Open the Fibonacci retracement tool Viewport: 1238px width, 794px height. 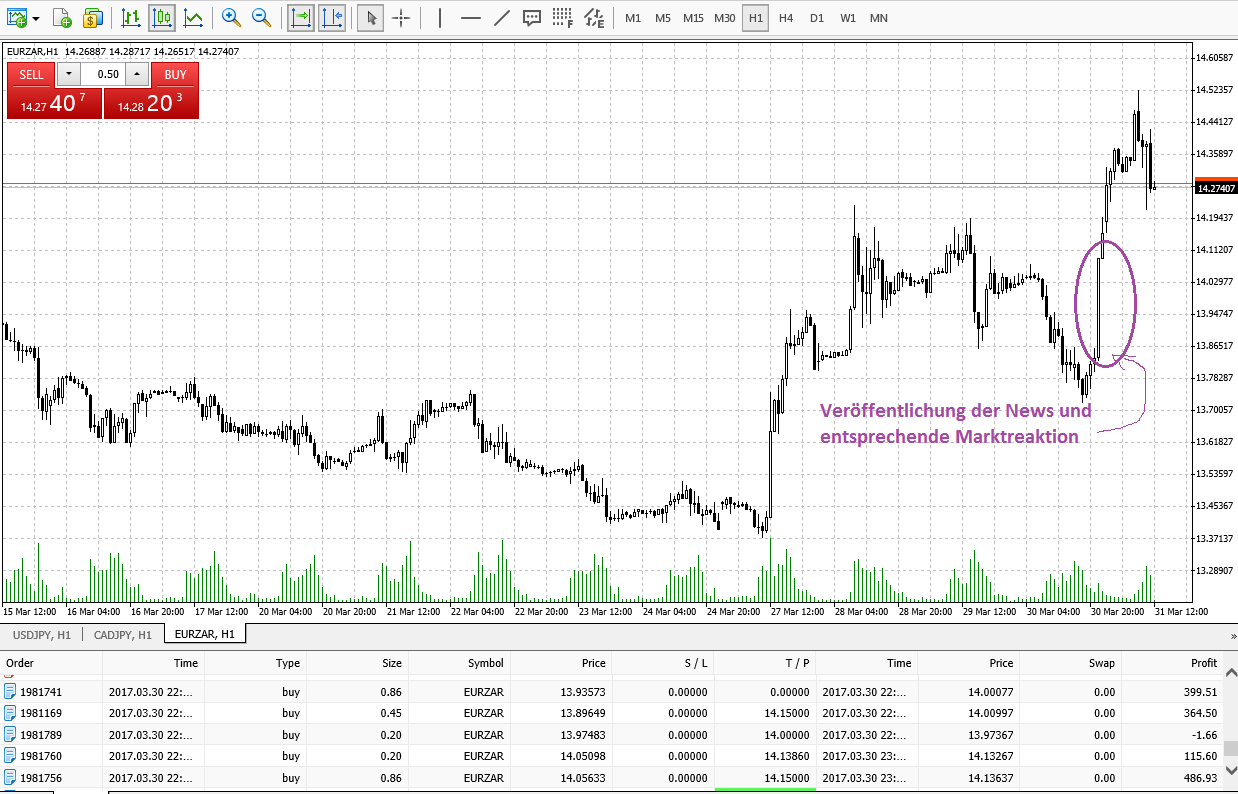click(563, 18)
